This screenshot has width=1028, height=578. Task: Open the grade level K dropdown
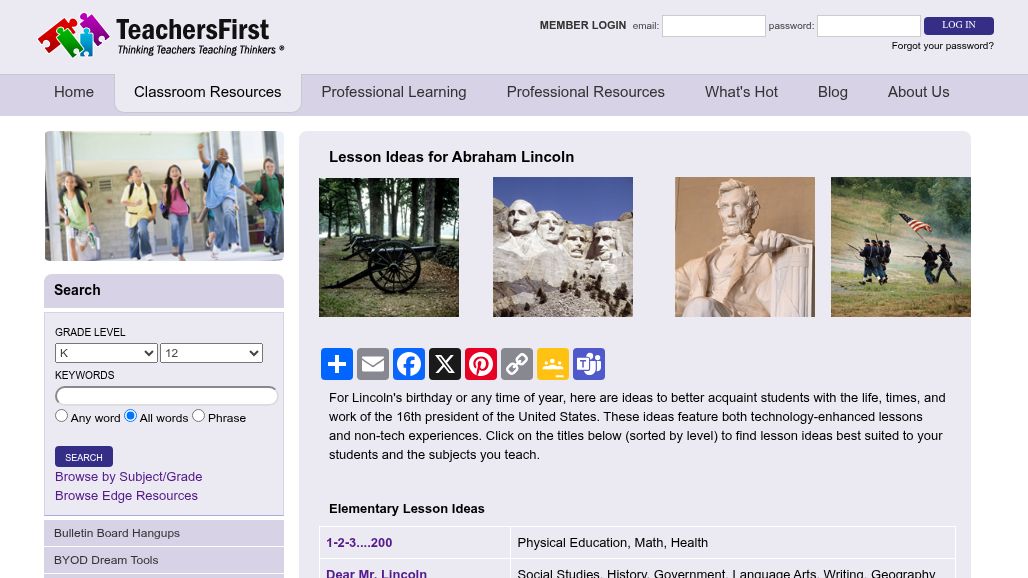pos(106,353)
